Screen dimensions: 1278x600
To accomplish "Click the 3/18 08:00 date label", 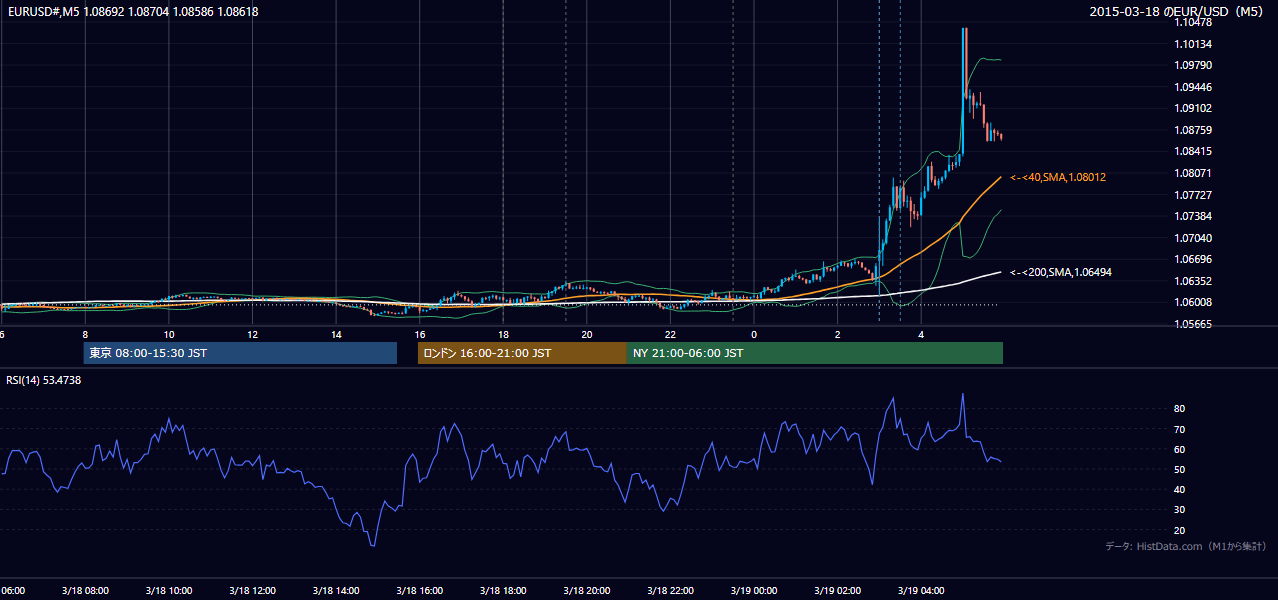I will (85, 590).
